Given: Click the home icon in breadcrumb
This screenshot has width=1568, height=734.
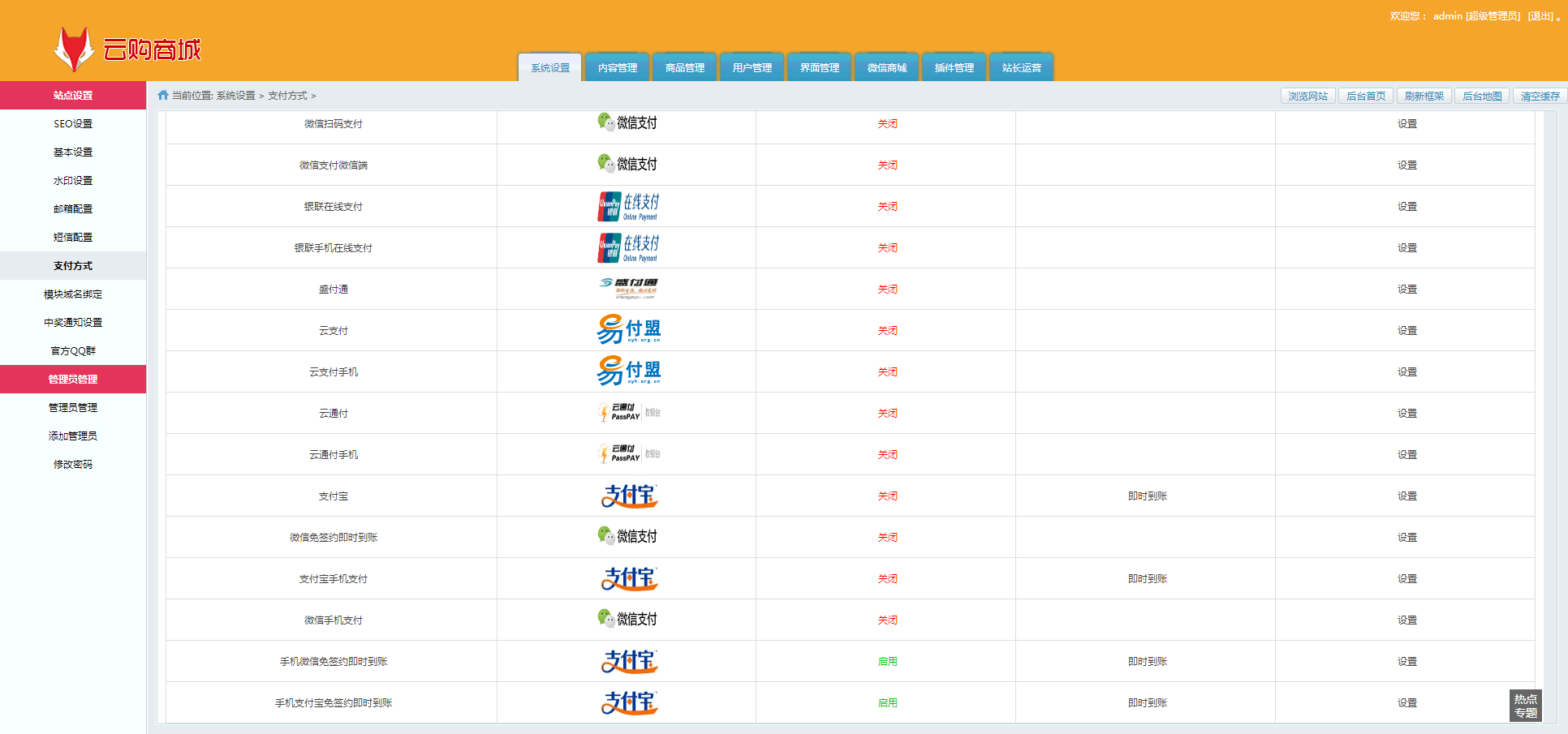Looking at the screenshot, I should [x=163, y=96].
